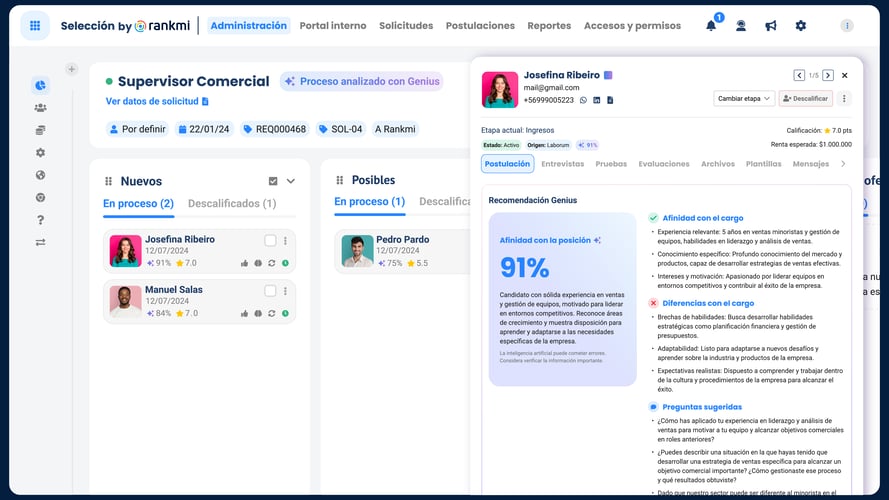This screenshot has height=500, width=889.
Task: Toggle select-all checkbox in Nuevos column
Action: (273, 181)
